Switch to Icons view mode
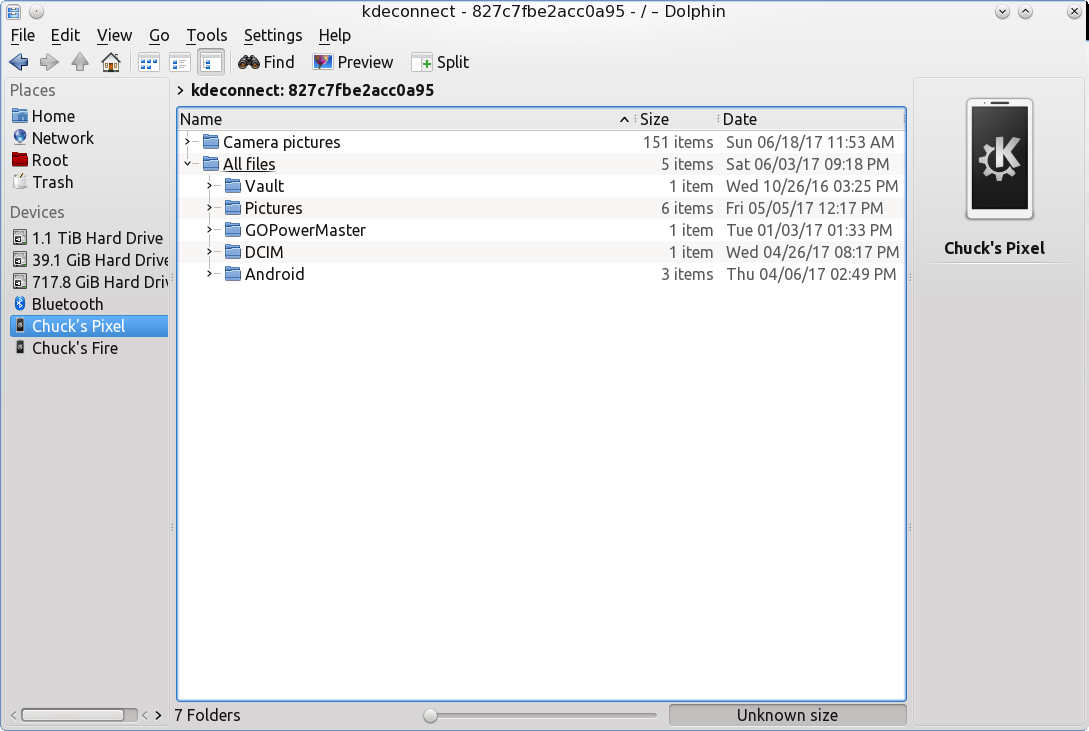 pos(149,62)
